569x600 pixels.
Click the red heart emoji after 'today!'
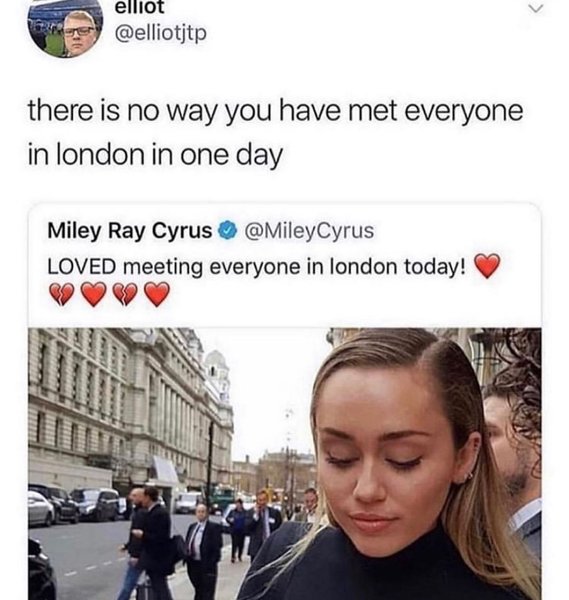(487, 266)
